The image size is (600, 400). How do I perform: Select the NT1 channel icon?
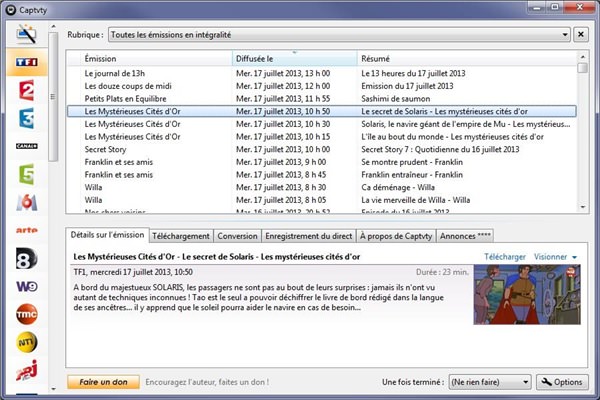[x=26, y=342]
